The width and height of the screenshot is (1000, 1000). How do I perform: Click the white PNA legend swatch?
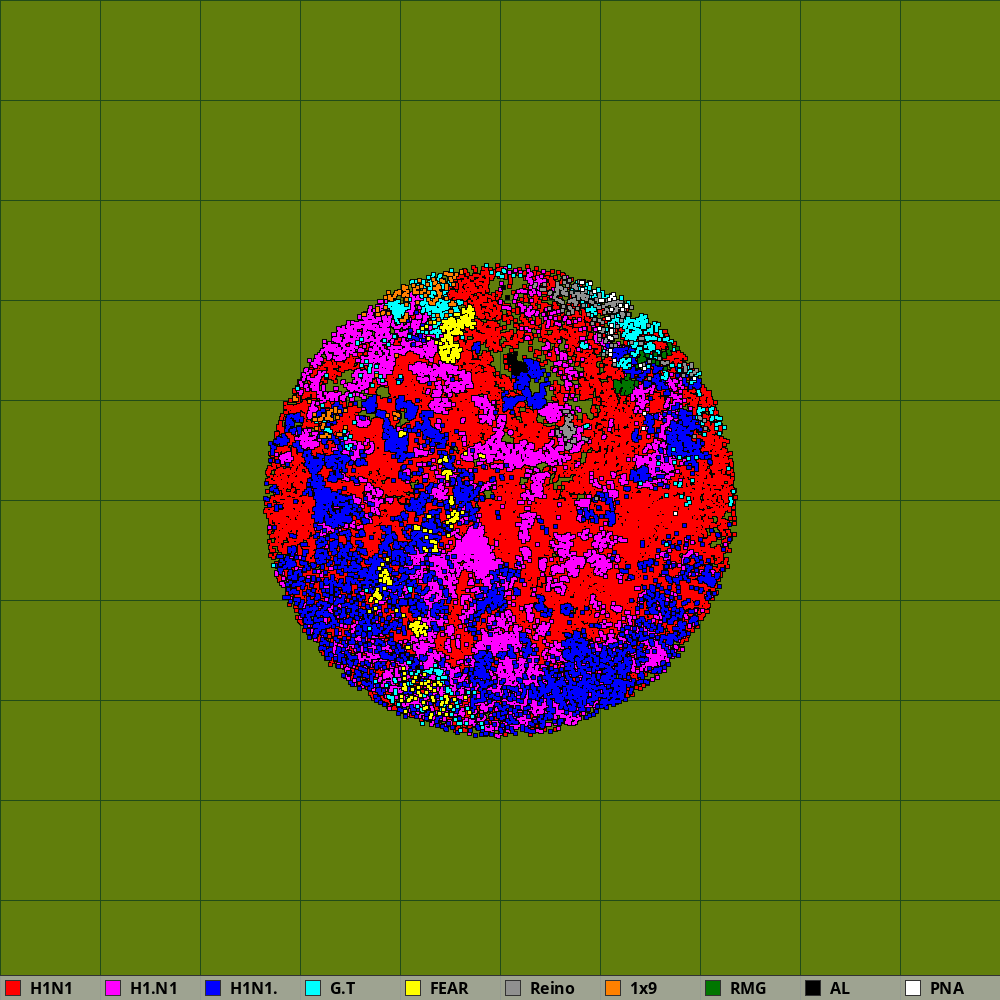[x=913, y=988]
